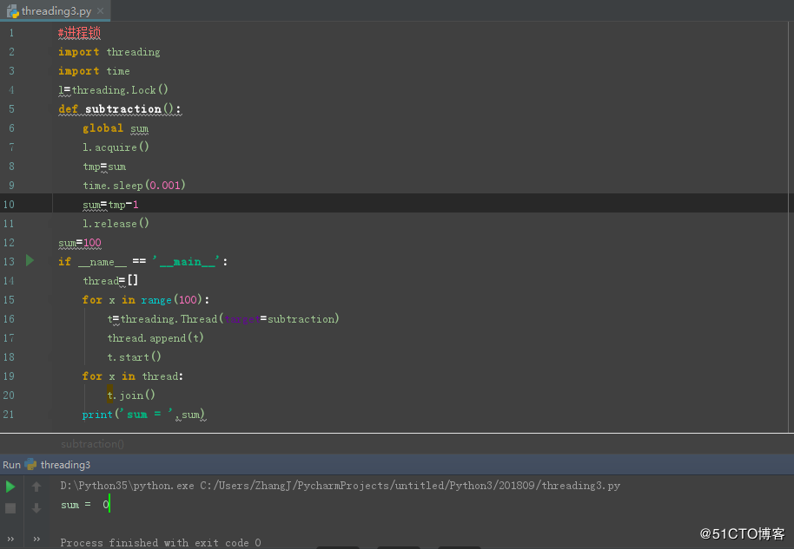Screen dimensions: 794x549
Task: Click the 'time.sleep(0.001)' line
Action: click(x=134, y=185)
